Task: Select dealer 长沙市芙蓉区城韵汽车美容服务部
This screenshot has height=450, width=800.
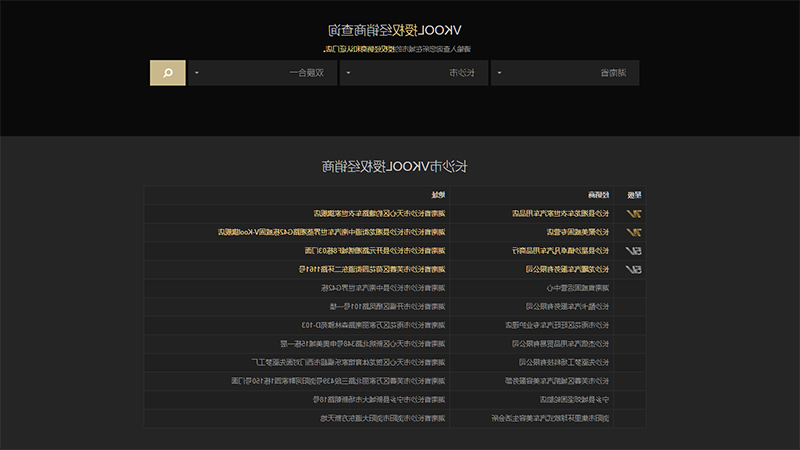Action: 557,381
